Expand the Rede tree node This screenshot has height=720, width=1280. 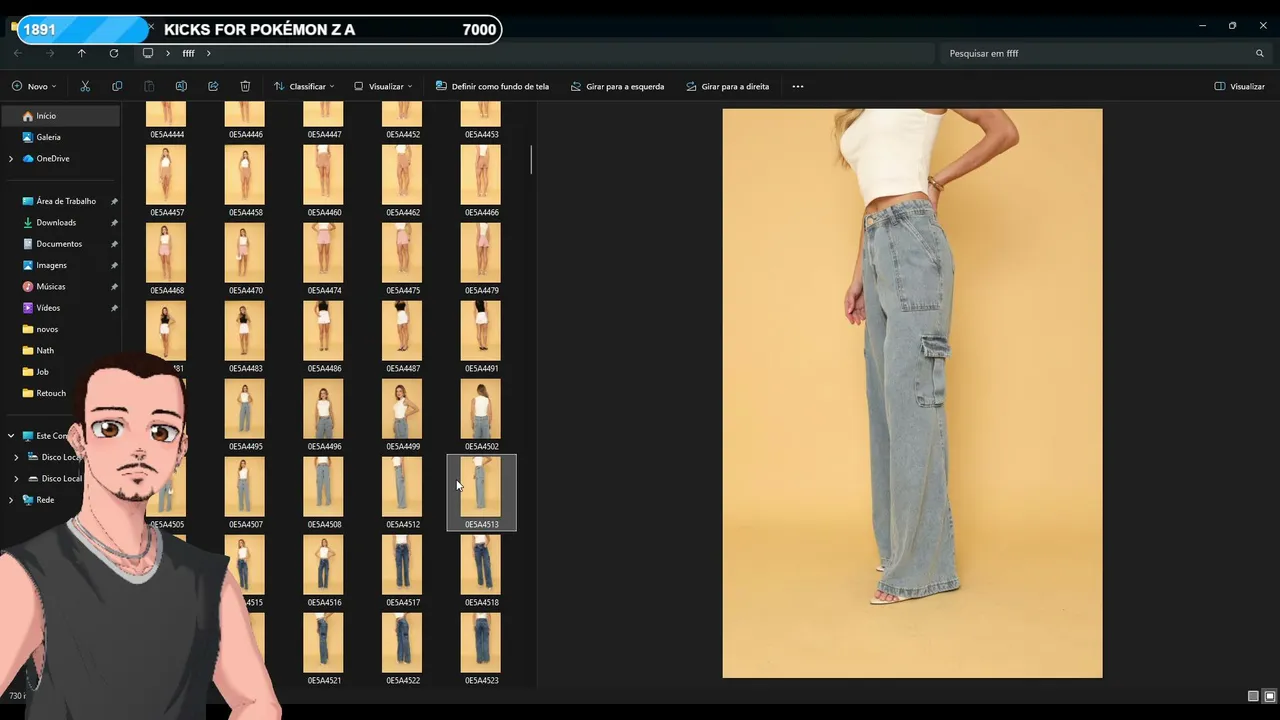11,500
